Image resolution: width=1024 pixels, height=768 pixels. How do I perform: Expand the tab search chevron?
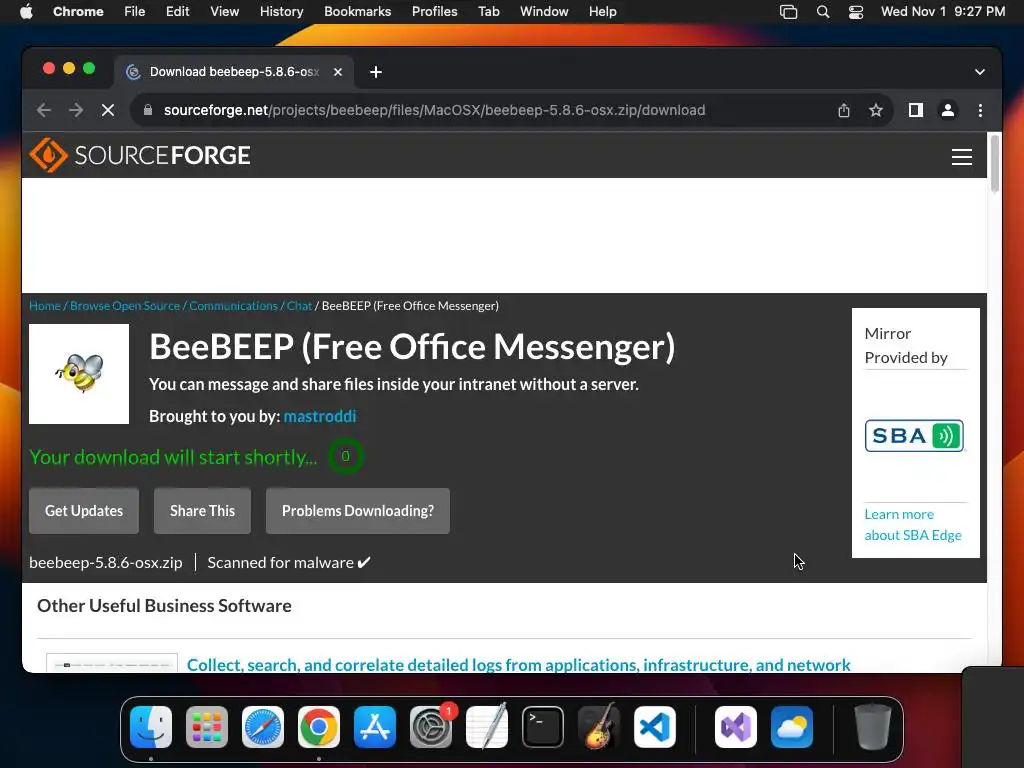[979, 72]
